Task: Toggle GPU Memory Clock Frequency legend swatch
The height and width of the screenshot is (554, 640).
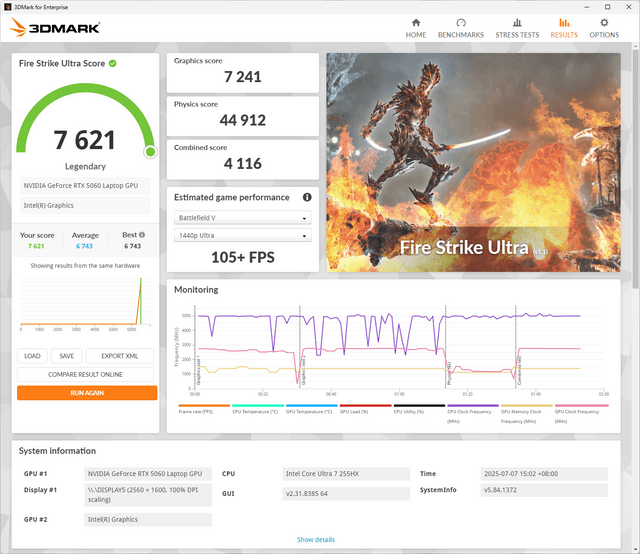Action: [527, 405]
